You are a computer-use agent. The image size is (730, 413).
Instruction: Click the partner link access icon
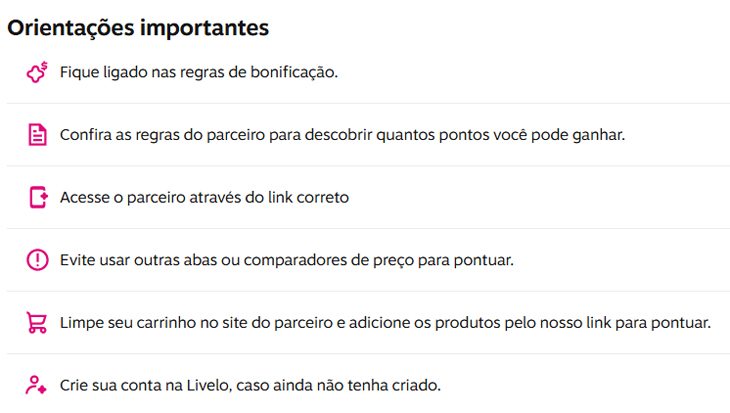(x=38, y=197)
